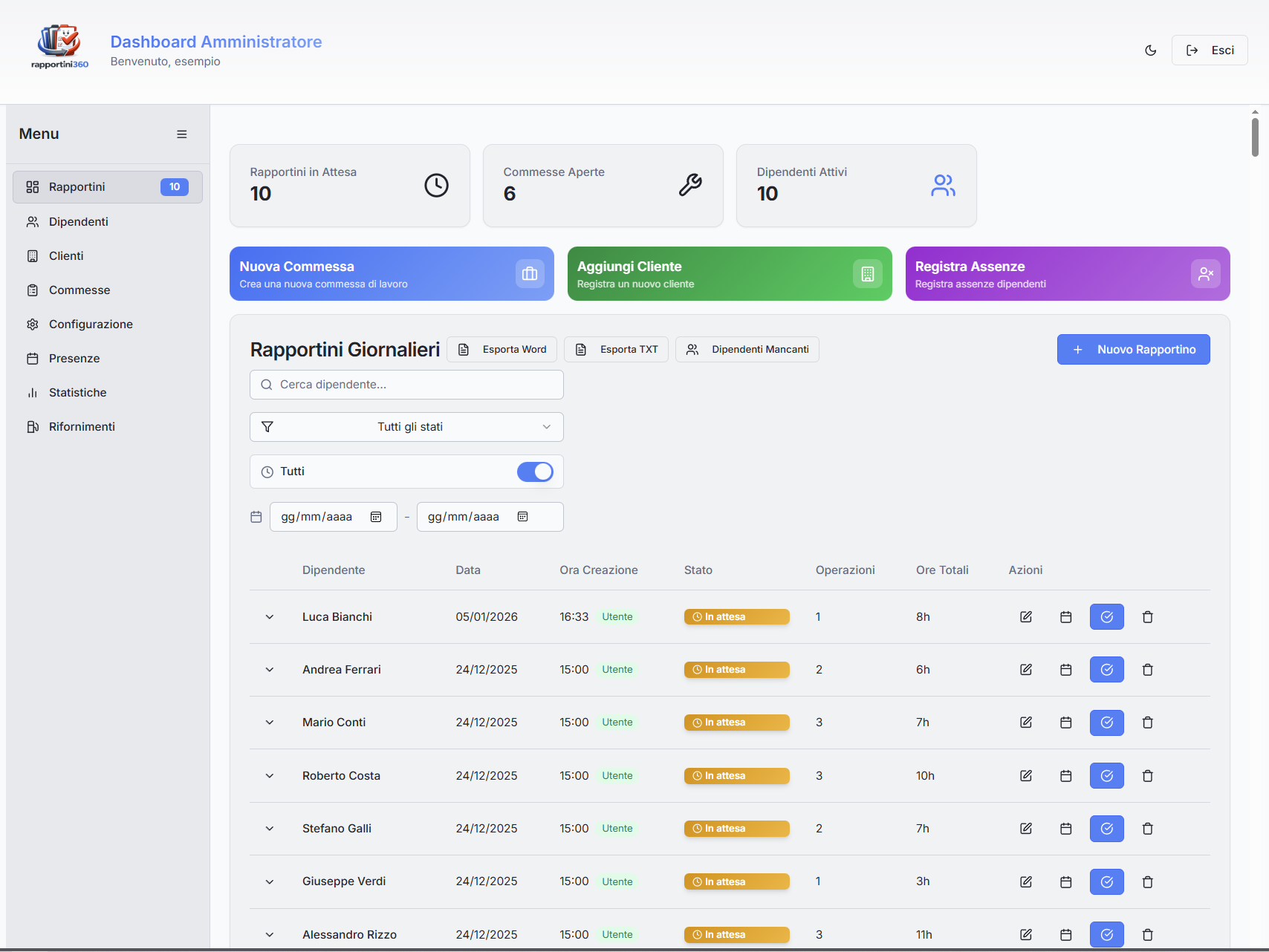Expand Stefano Galli row details
Viewport: 1269px width, 952px height.
270,829
